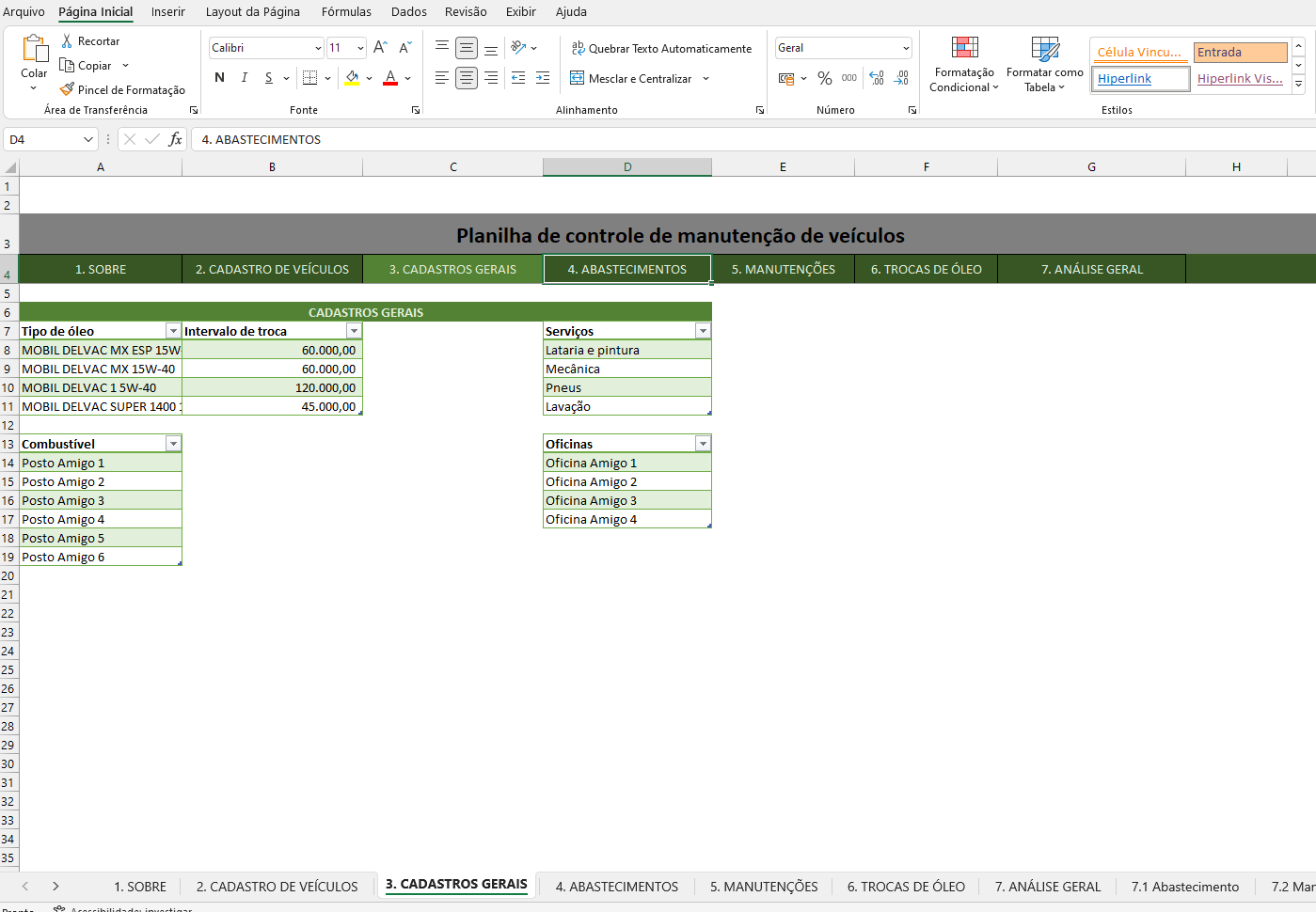The image size is (1316, 912).
Task: Open the Oficinas column filter dropdown
Action: click(703, 444)
